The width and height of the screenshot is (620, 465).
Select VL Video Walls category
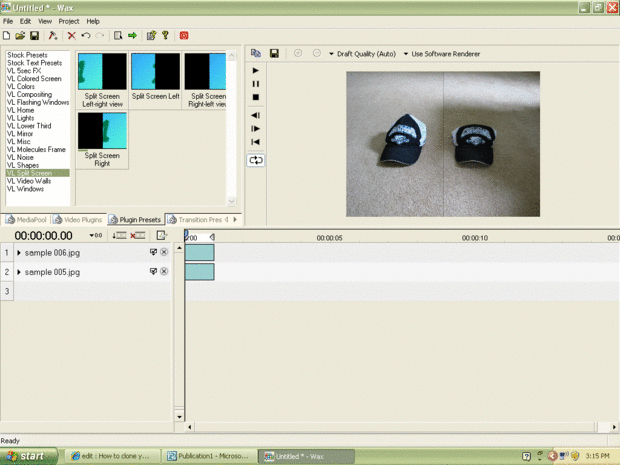pyautogui.click(x=29, y=181)
